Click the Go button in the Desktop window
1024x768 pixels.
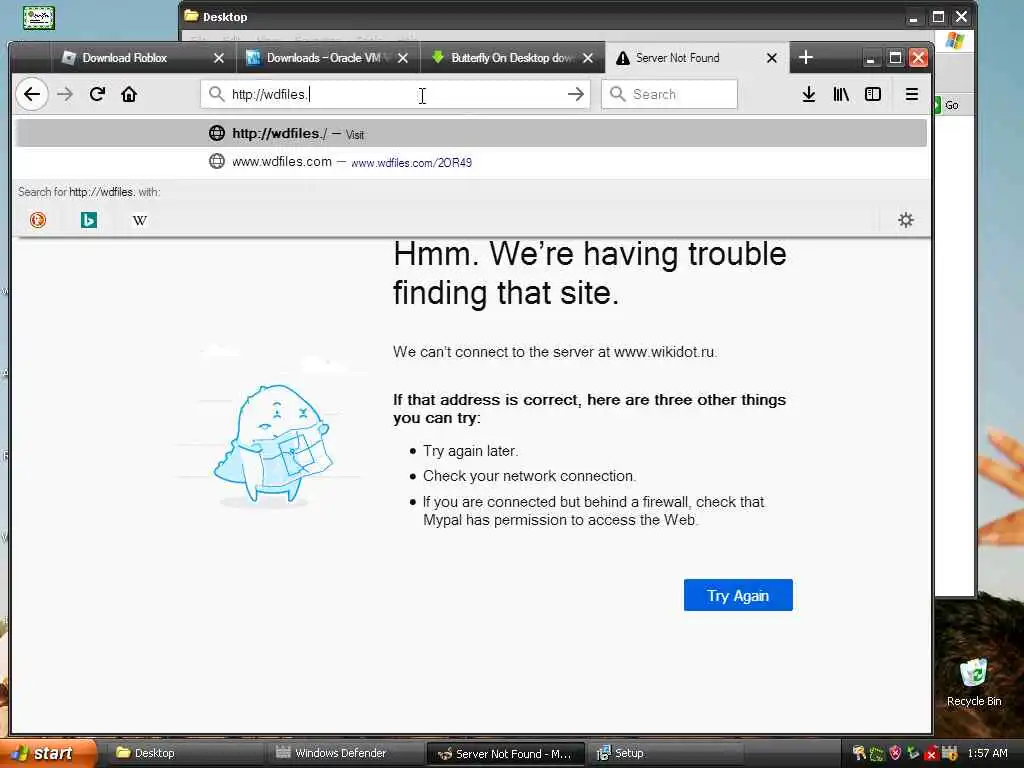click(x=947, y=104)
